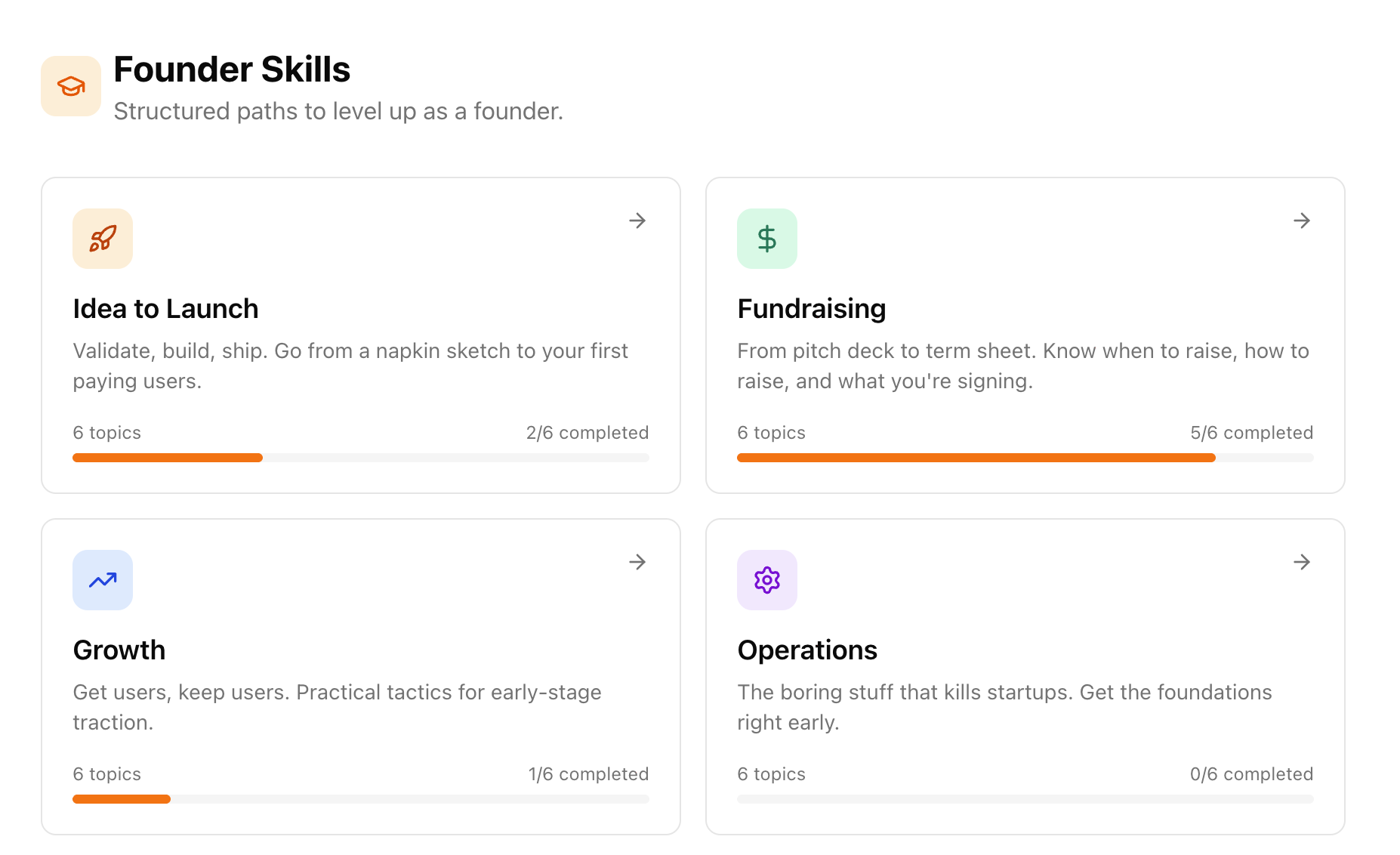Select the Operations card heading
This screenshot has height=855, width=1400.
806,650
